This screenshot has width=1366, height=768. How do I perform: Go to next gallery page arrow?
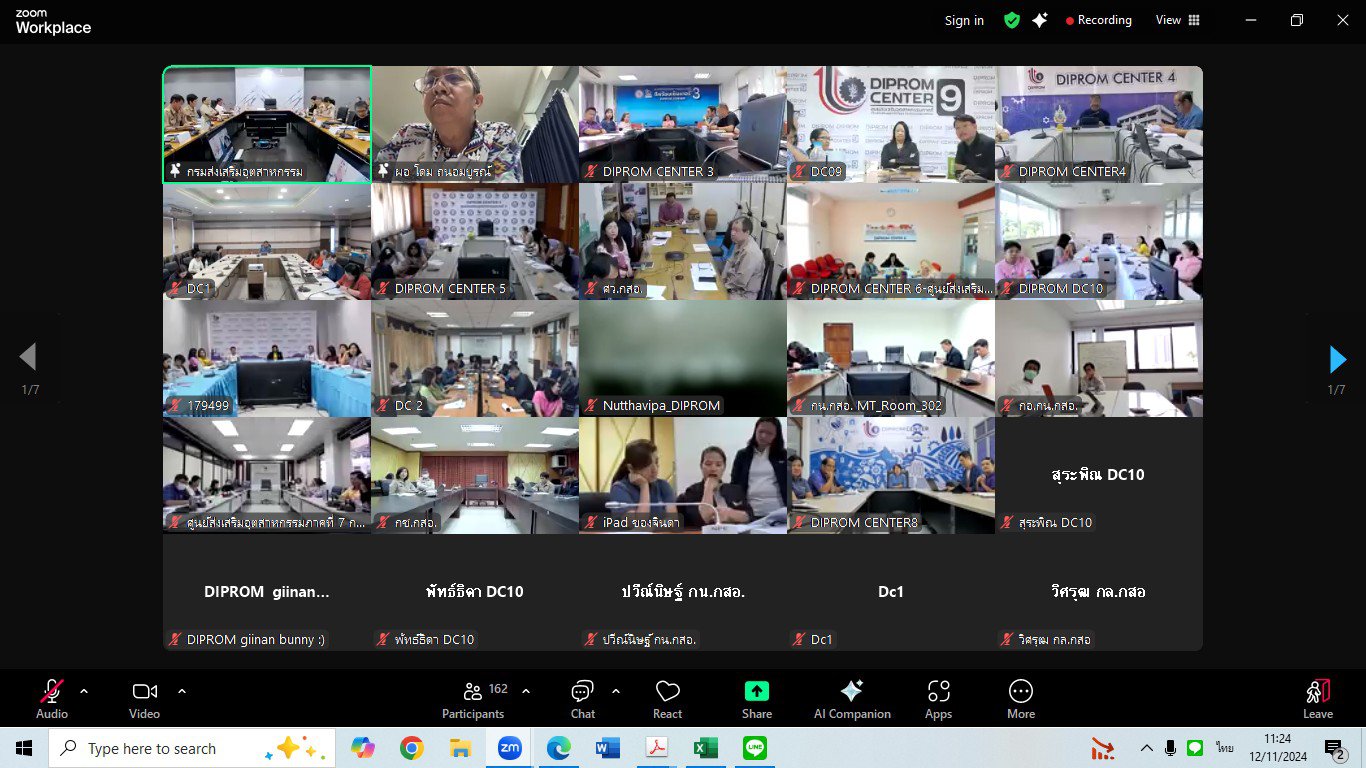point(1337,358)
